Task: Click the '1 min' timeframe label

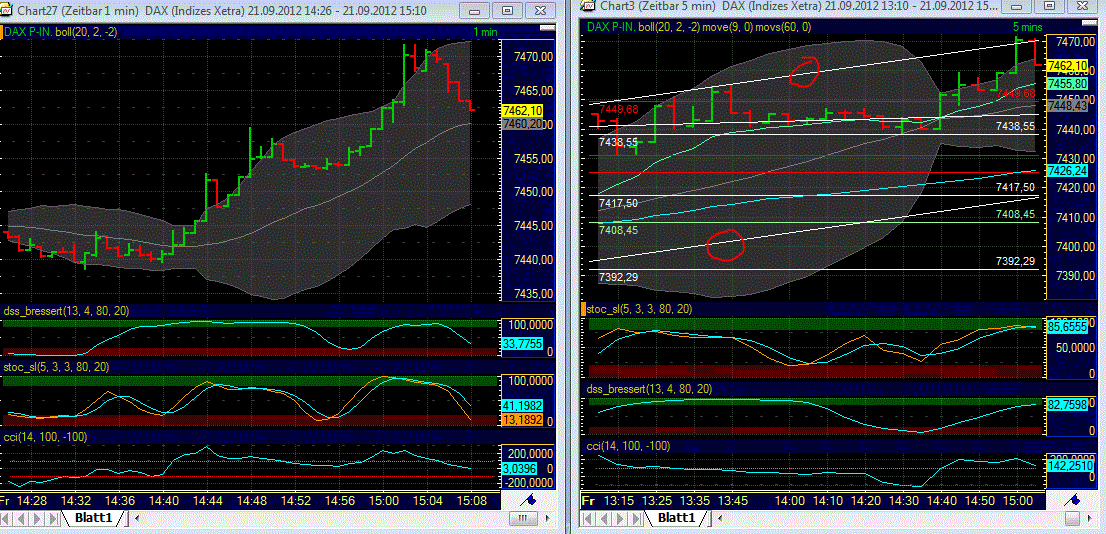Action: point(485,32)
